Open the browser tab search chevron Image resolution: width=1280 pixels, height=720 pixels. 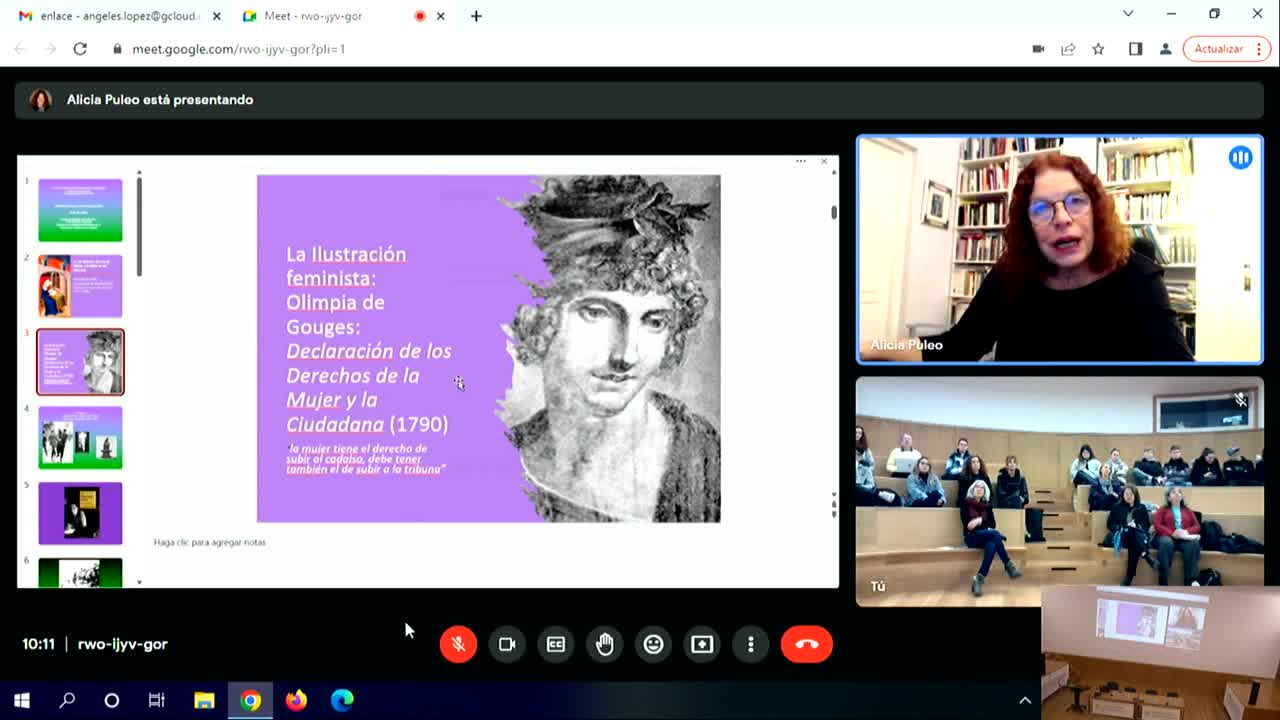point(1128,14)
